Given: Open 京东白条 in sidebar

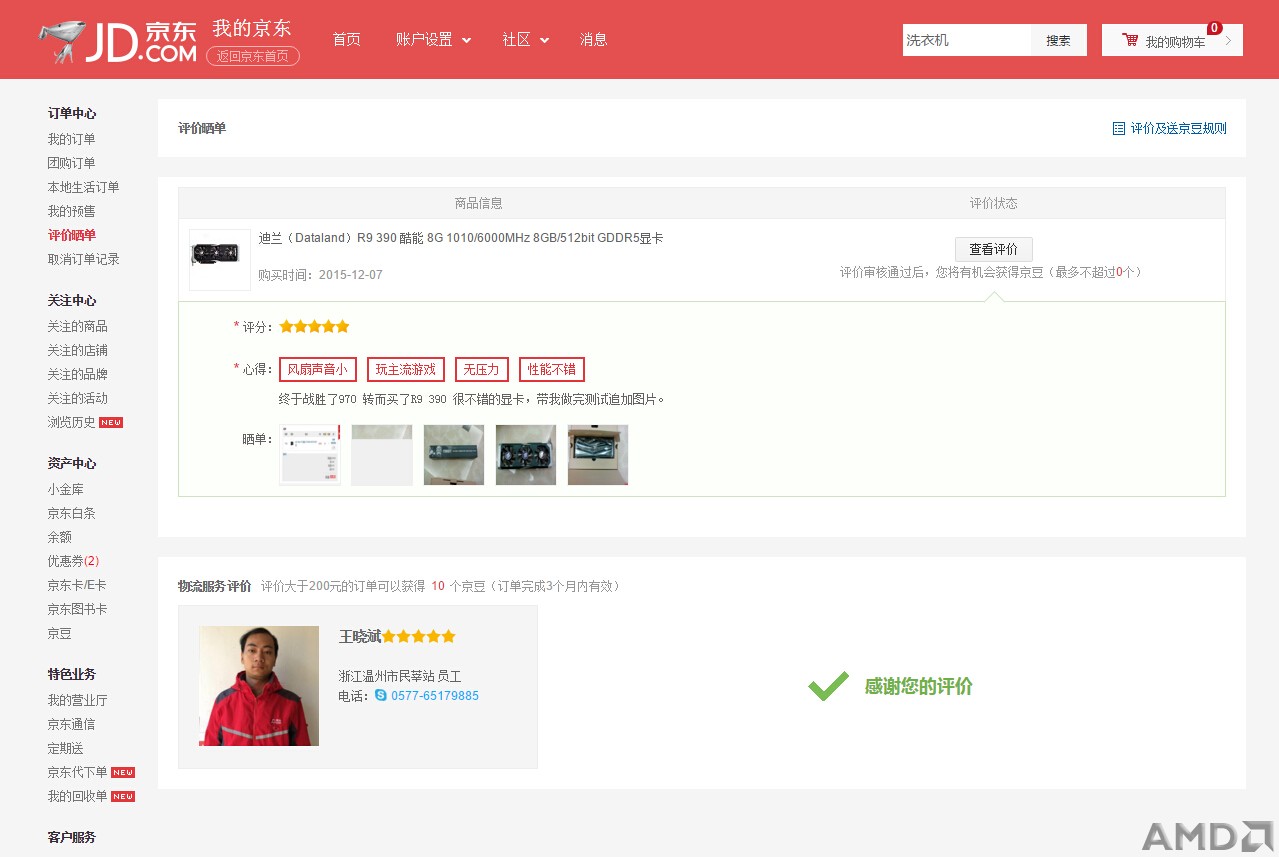Looking at the screenshot, I should coord(72,513).
